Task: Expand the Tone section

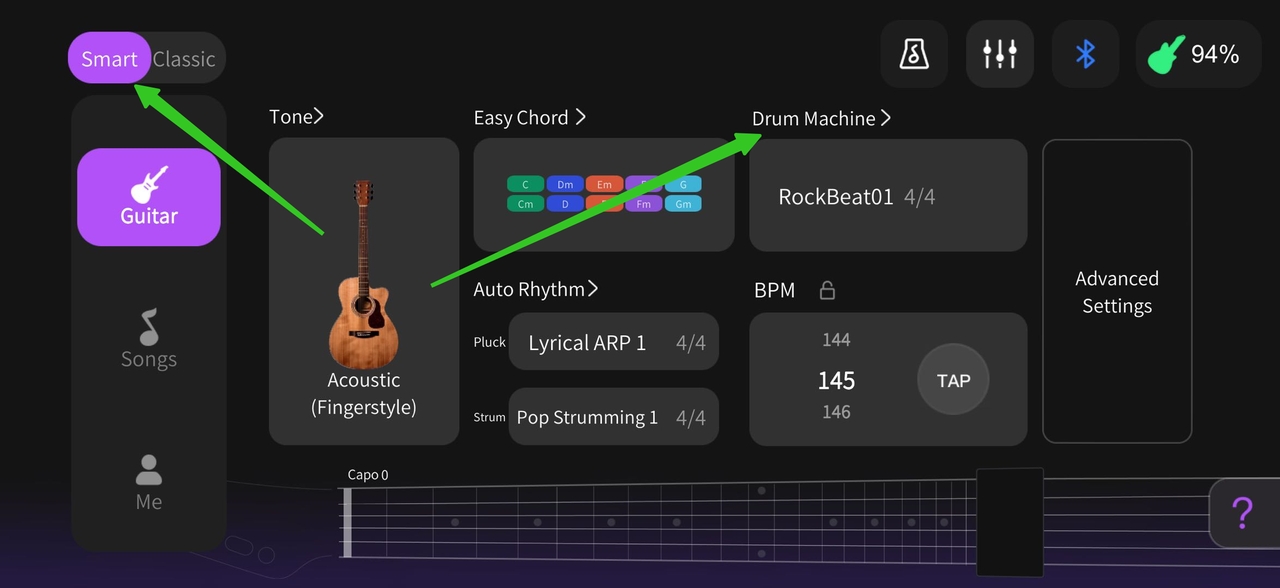Action: pyautogui.click(x=296, y=117)
